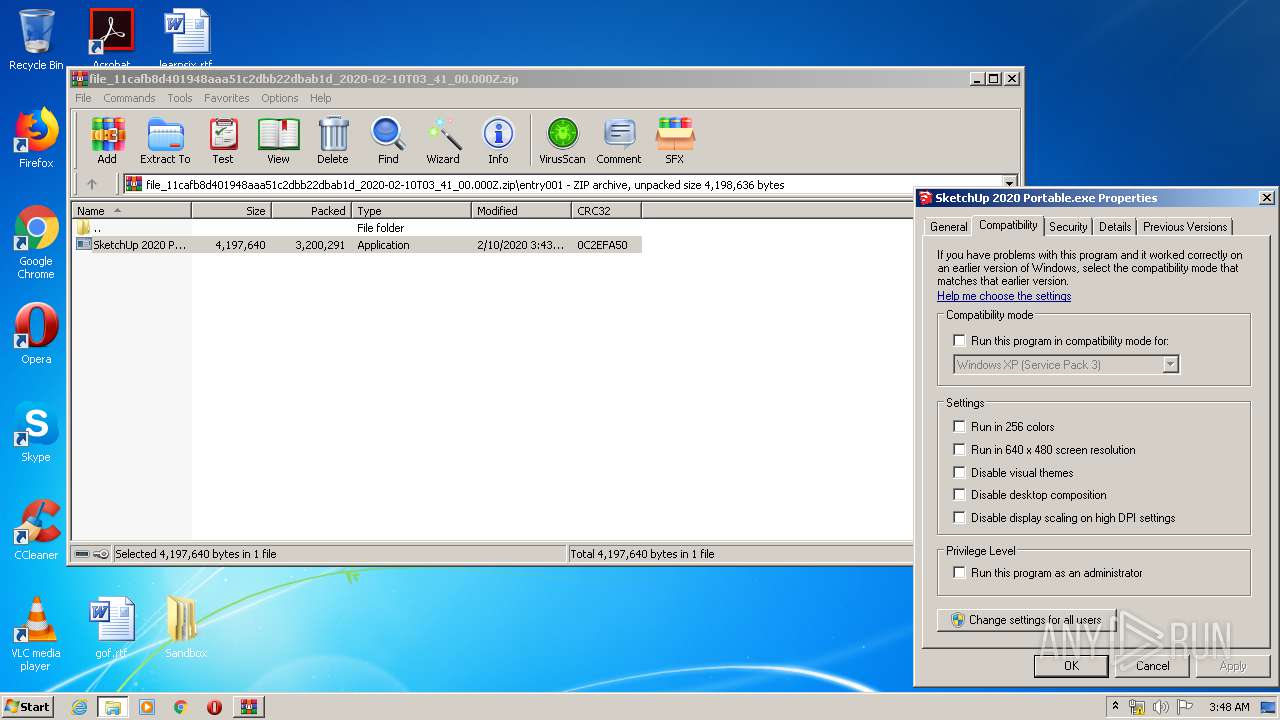Viewport: 1280px width, 720px height.
Task: Open the View toolbar icon
Action: [x=278, y=140]
